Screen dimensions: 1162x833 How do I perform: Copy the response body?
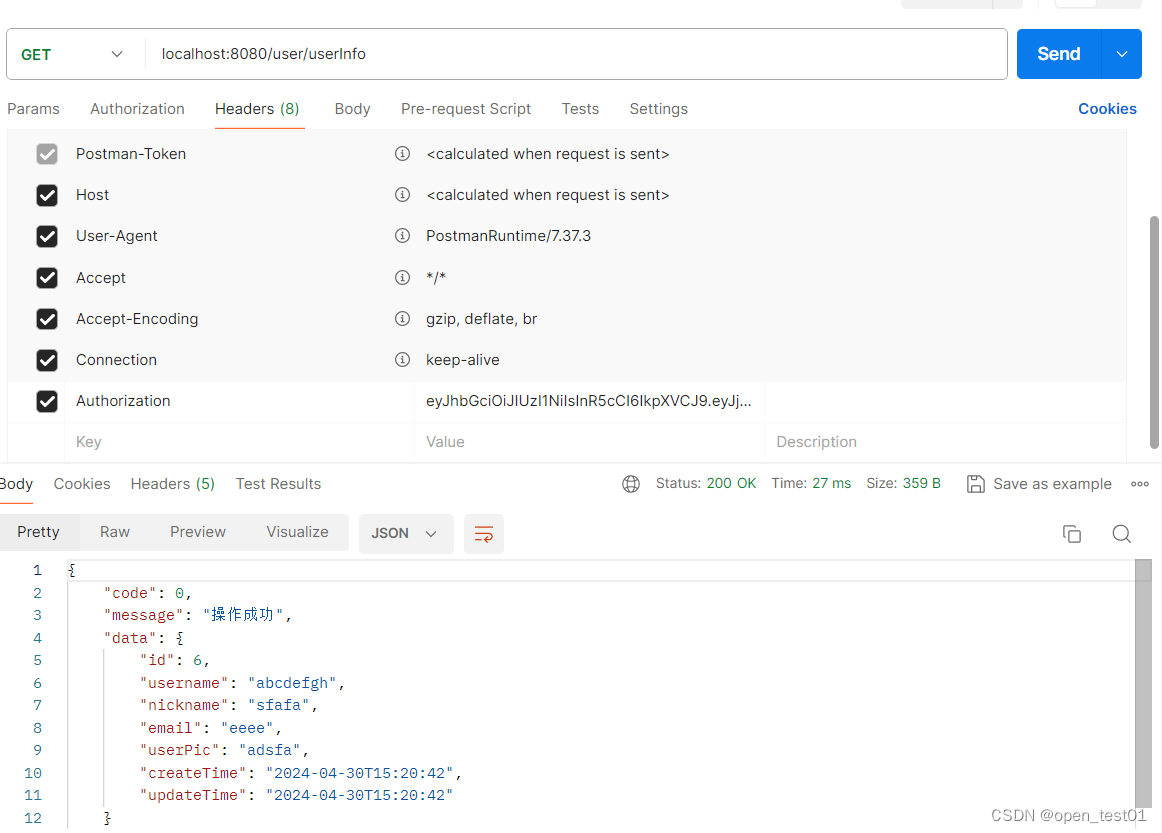point(1071,534)
